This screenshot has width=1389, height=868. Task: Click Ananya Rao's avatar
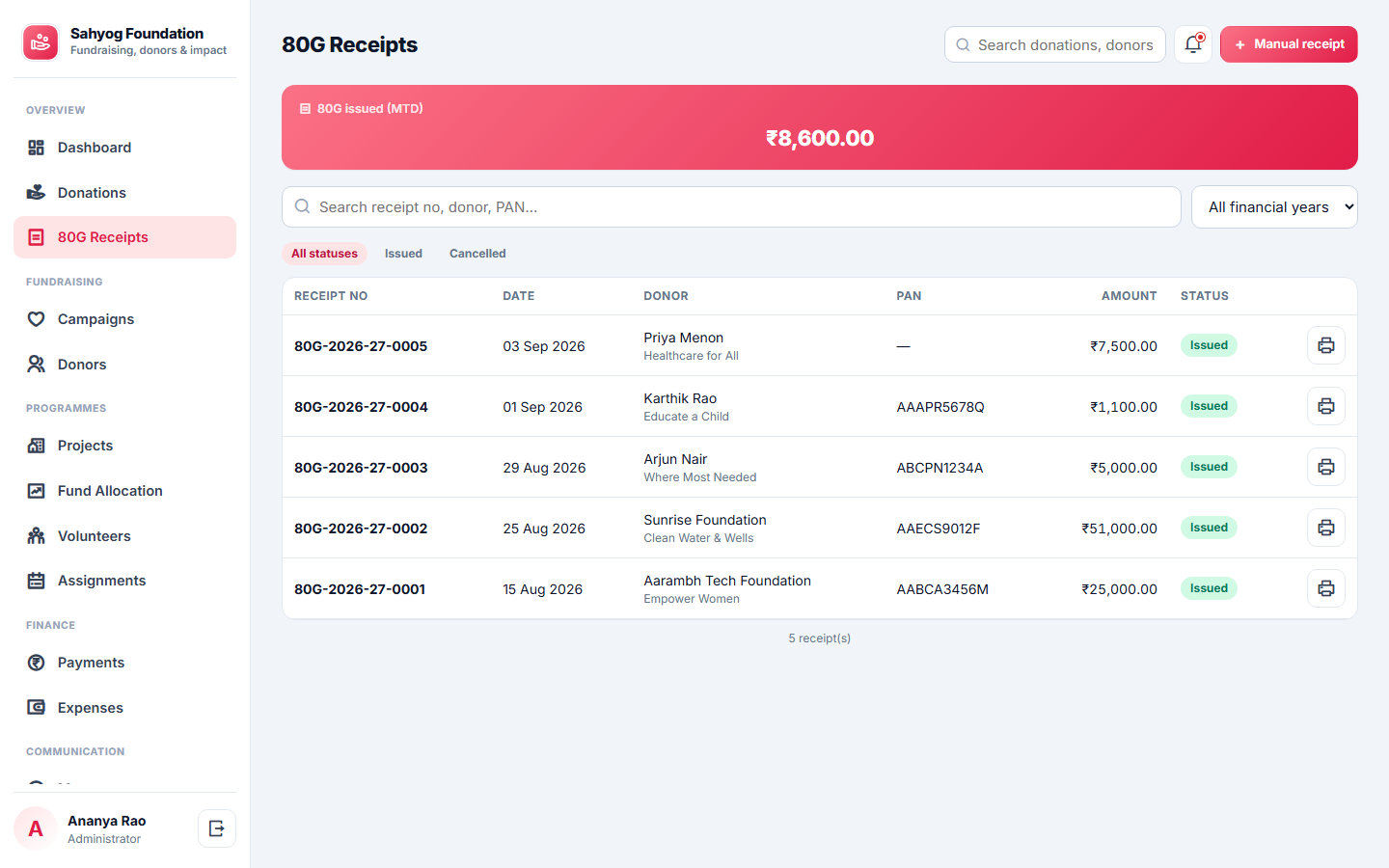click(36, 828)
